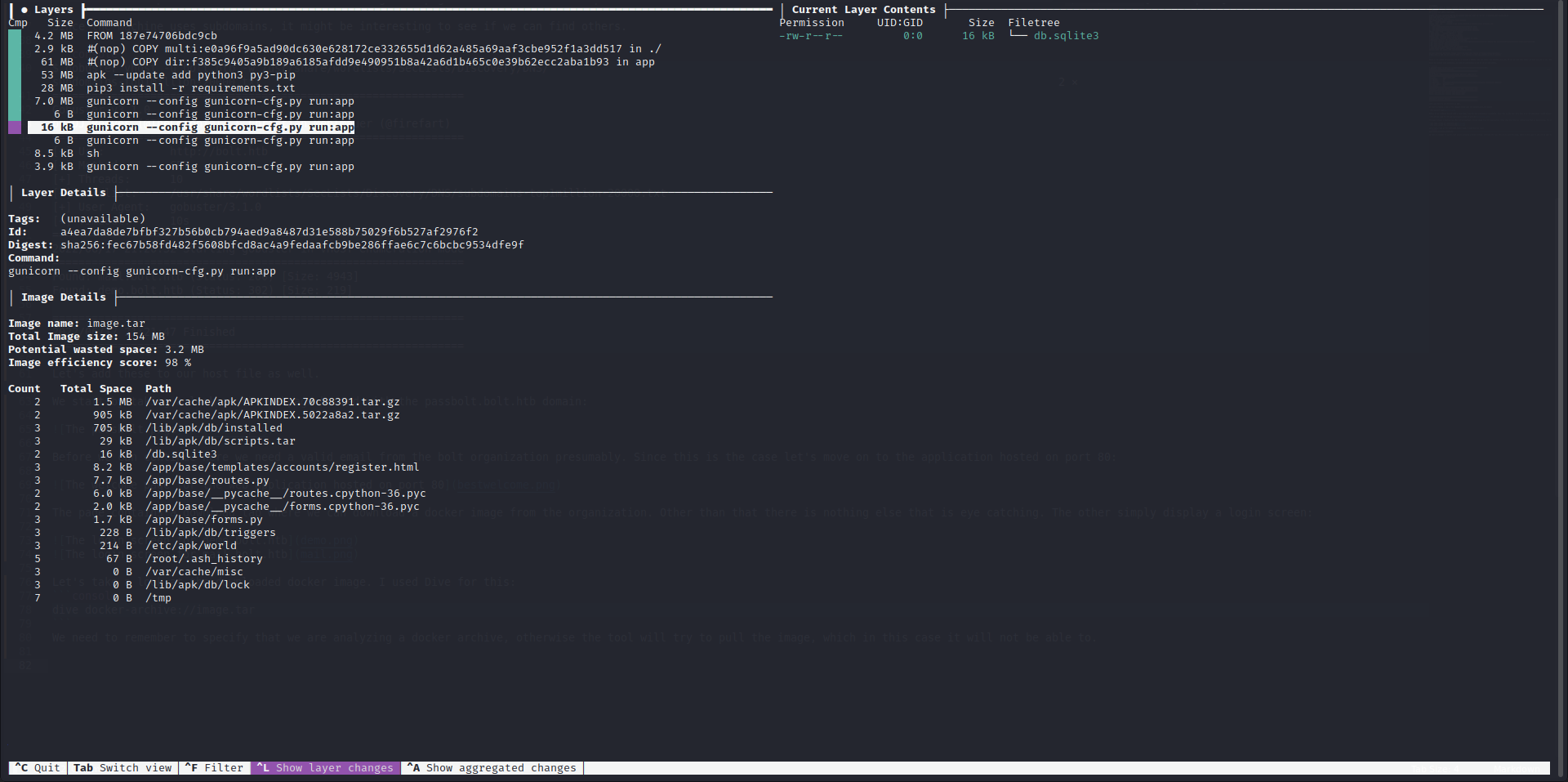This screenshot has width=1568, height=782.
Task: Expand the Image Details section
Action: 63,297
